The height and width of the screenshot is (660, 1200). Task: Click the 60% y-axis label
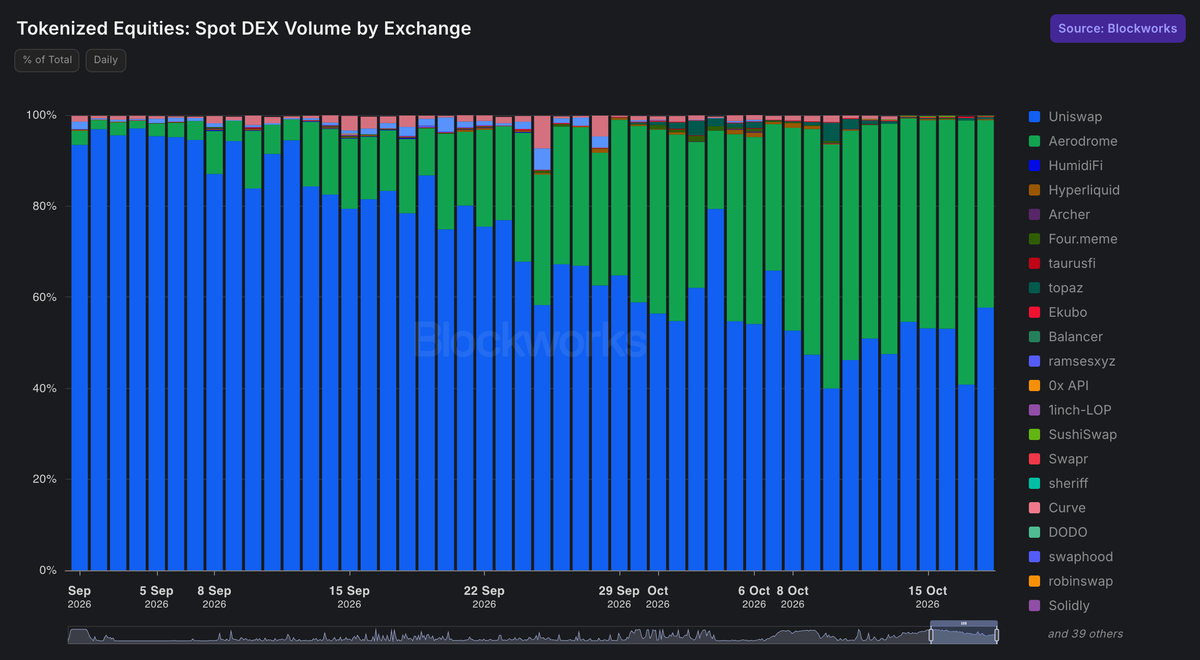(x=45, y=298)
